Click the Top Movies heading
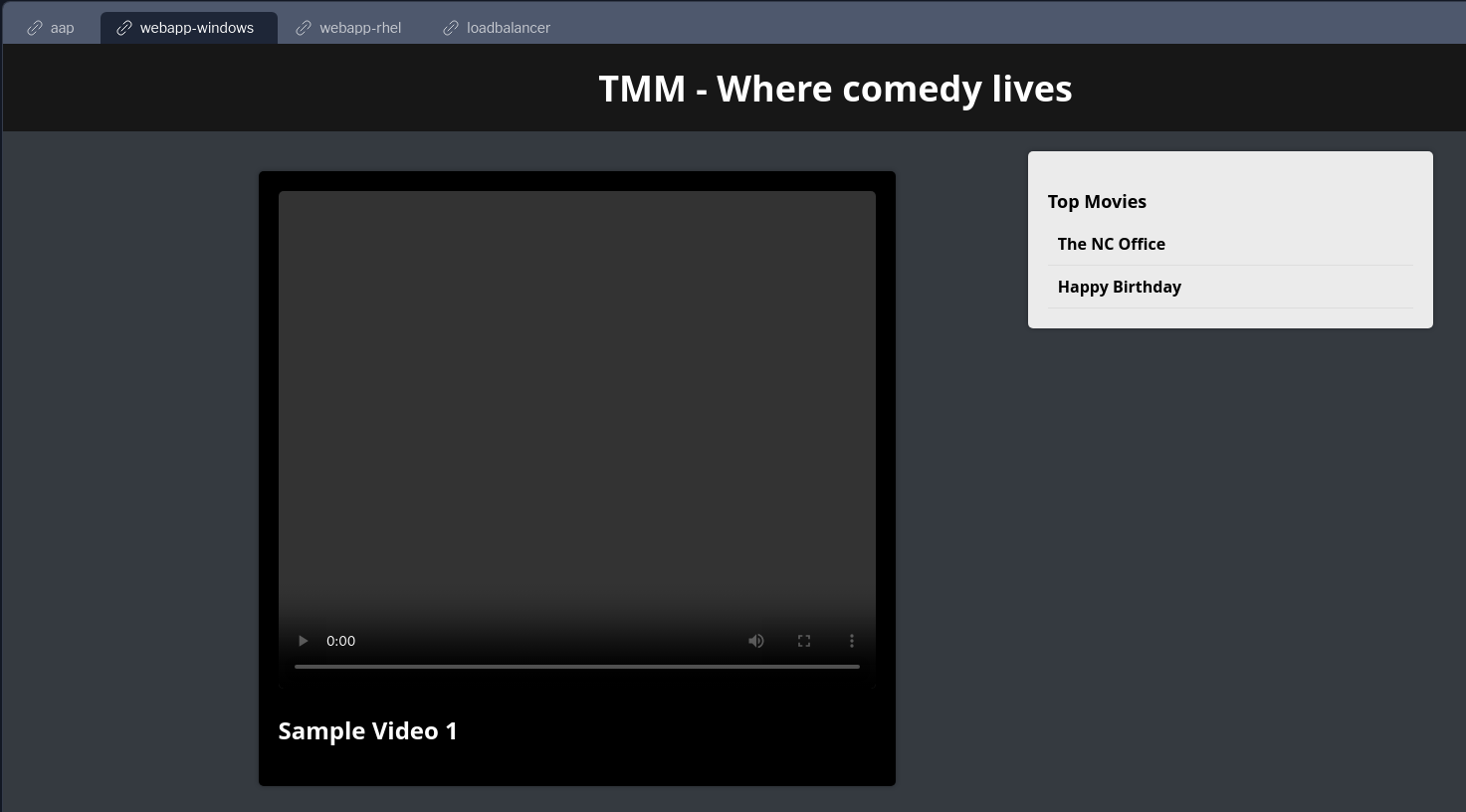Viewport: 1466px width, 812px height. click(x=1097, y=201)
